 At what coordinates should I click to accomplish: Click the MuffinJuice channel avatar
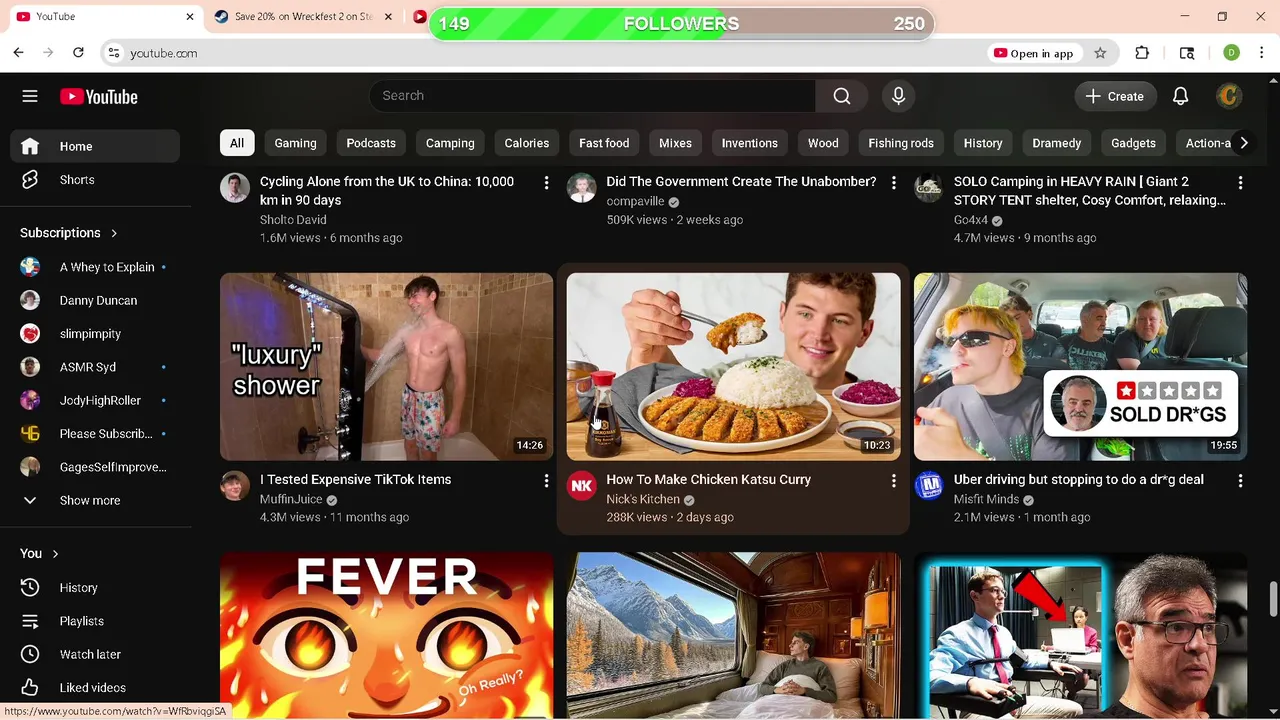click(235, 486)
